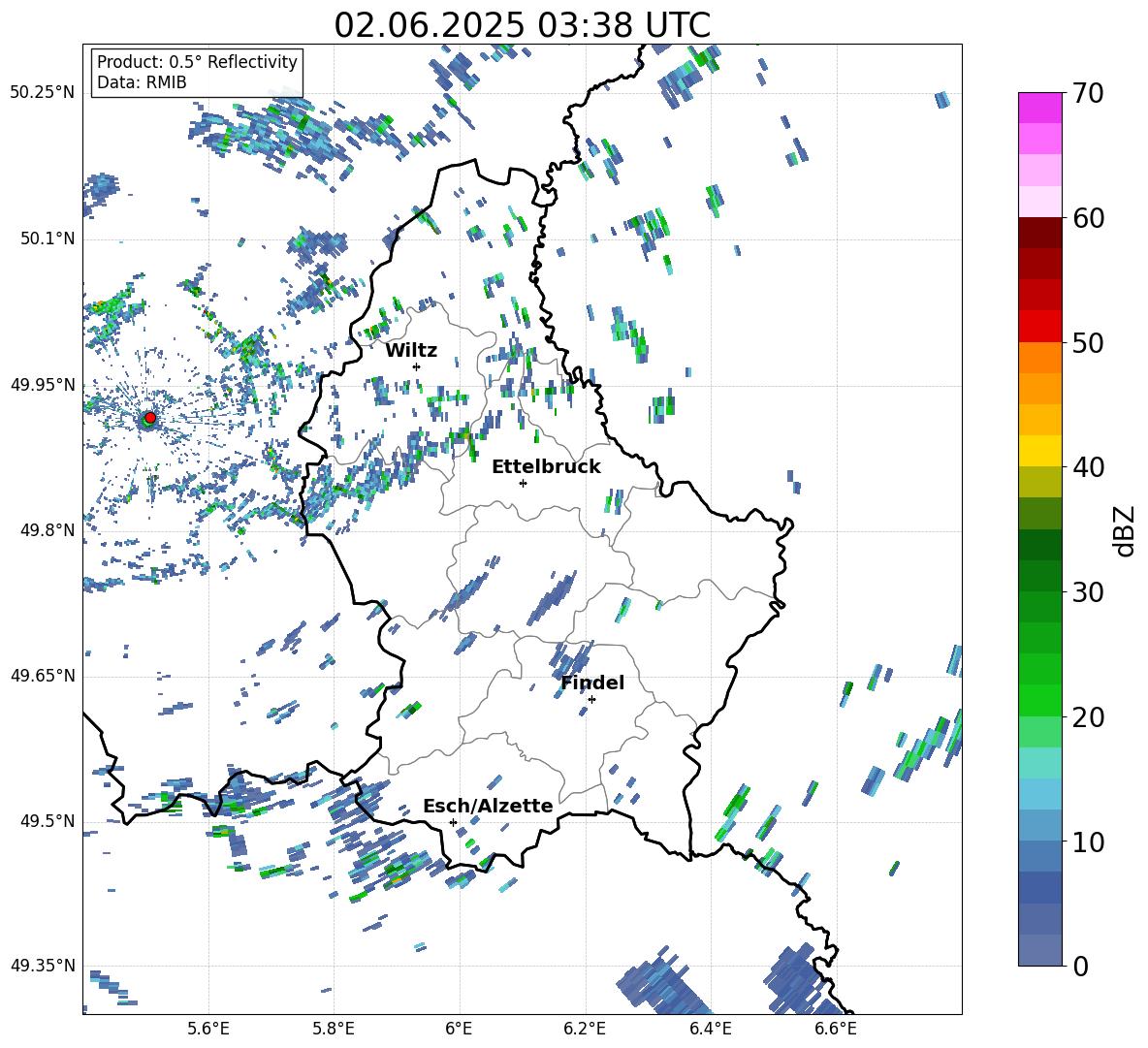The width and height of the screenshot is (1148, 1048).
Task: Click the Wiltz location cross marker
Action: point(417,366)
